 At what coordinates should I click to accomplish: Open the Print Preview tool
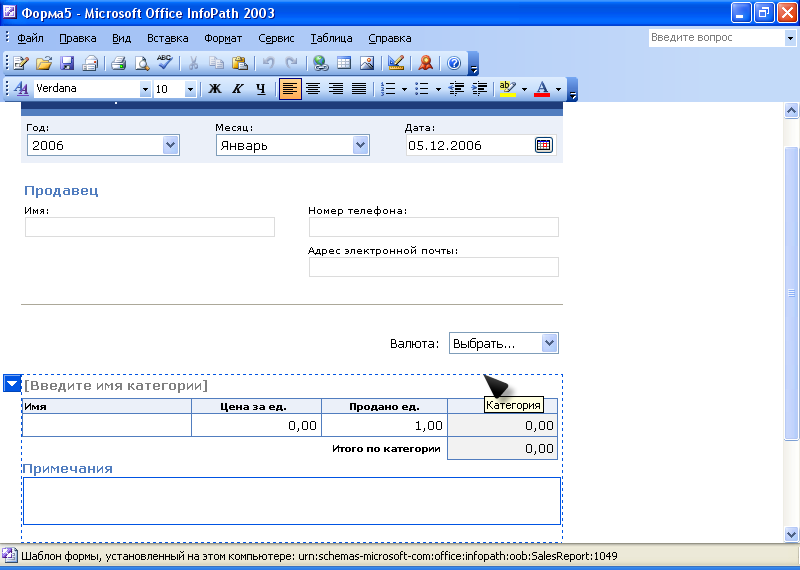(142, 63)
